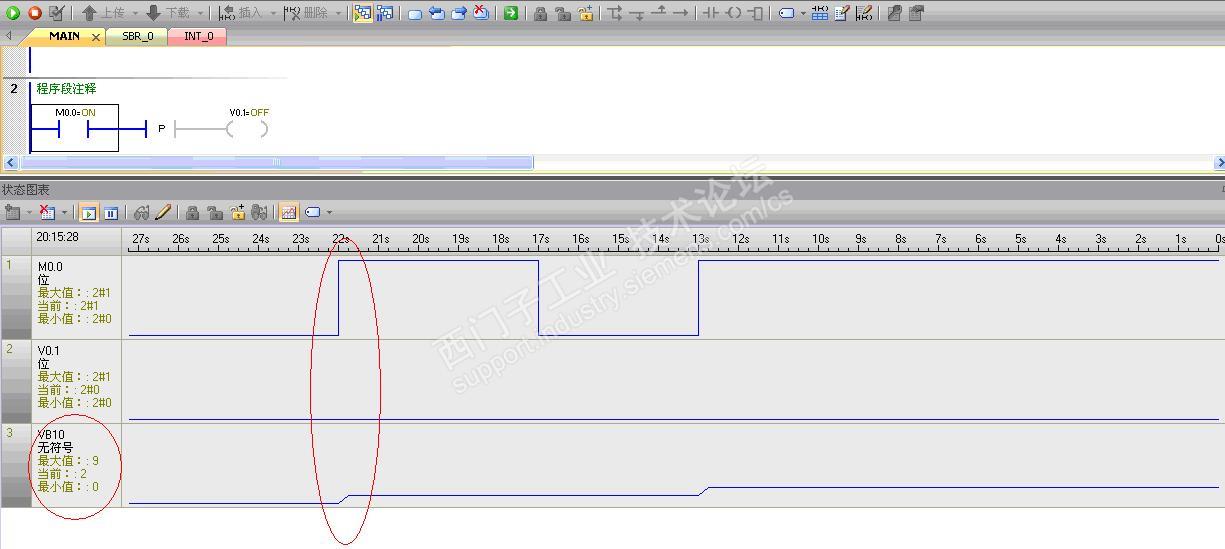This screenshot has width=1225, height=549.
Task: Click the tab scroll-left arrow
Action: (9, 36)
